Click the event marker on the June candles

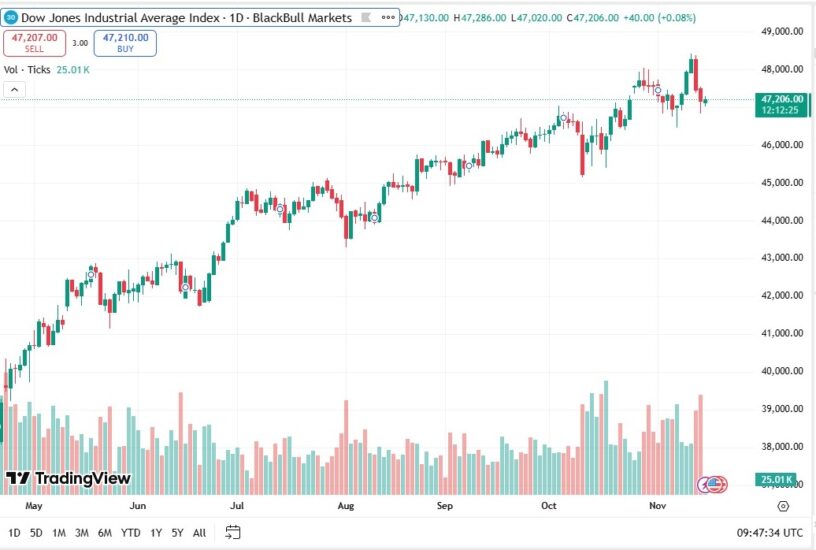point(186,287)
